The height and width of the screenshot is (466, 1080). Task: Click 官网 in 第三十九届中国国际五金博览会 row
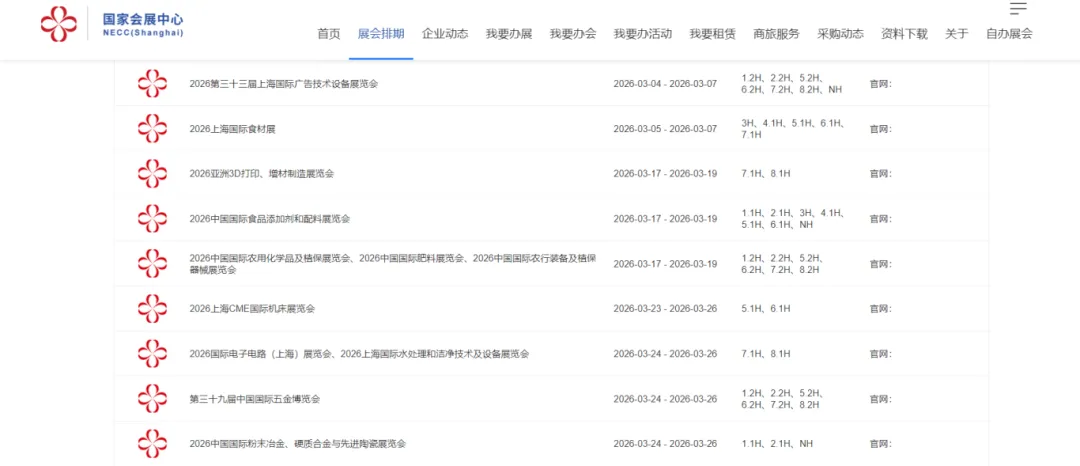tap(880, 399)
